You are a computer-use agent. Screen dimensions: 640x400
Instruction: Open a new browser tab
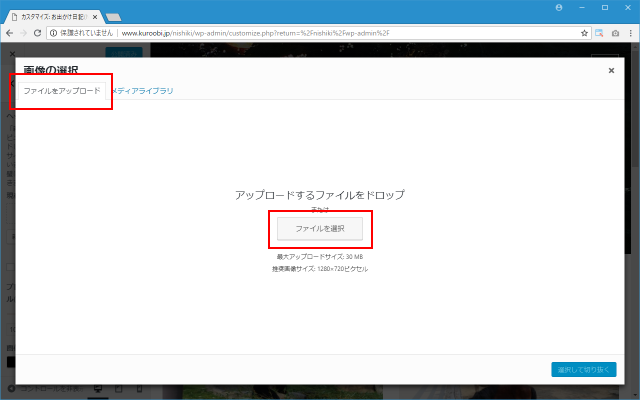tap(113, 17)
